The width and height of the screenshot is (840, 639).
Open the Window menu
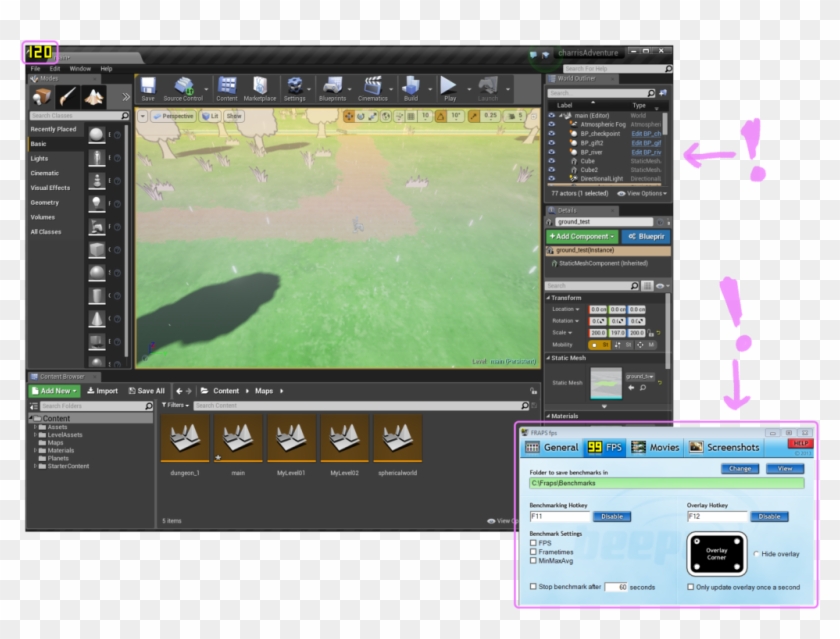(80, 69)
